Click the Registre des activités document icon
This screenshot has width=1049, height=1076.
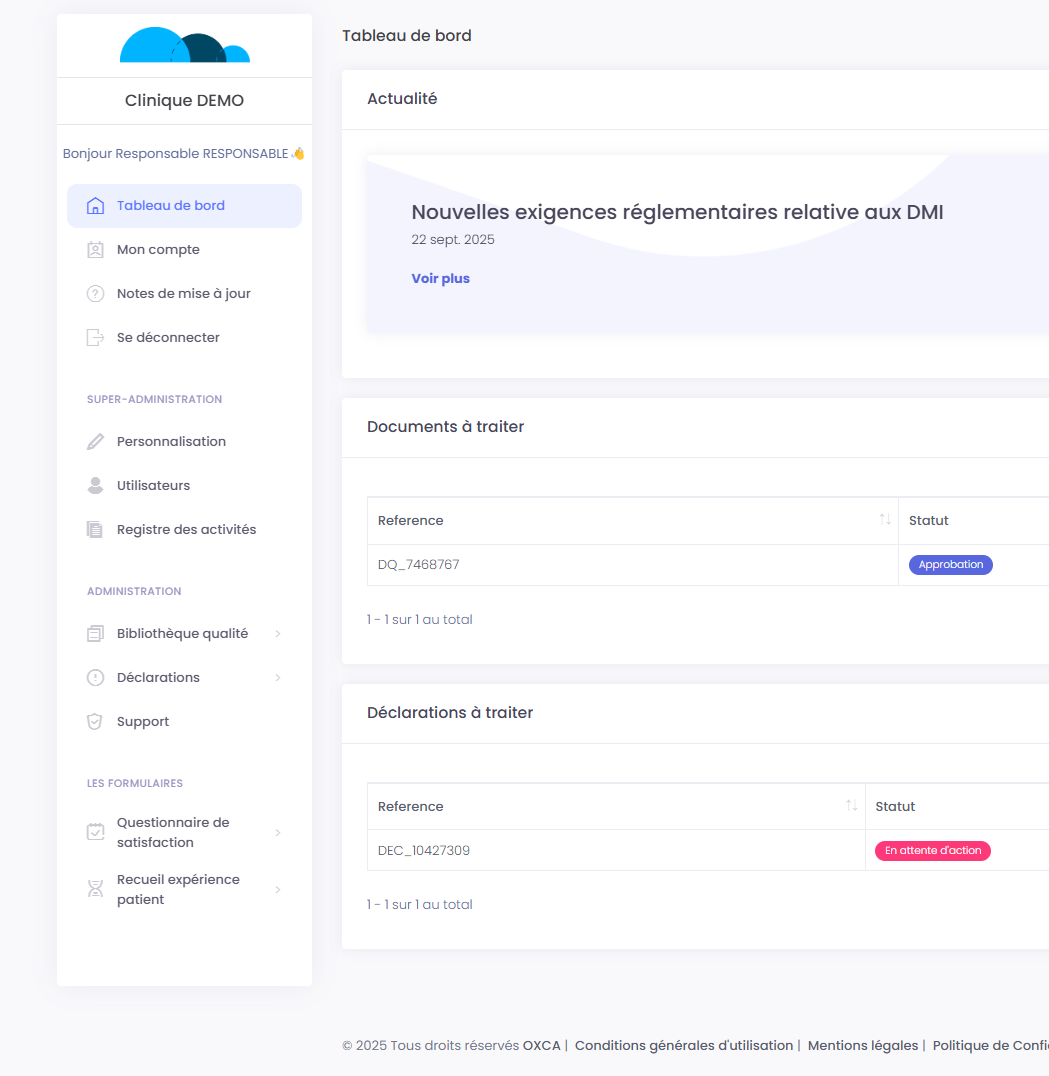(x=95, y=530)
